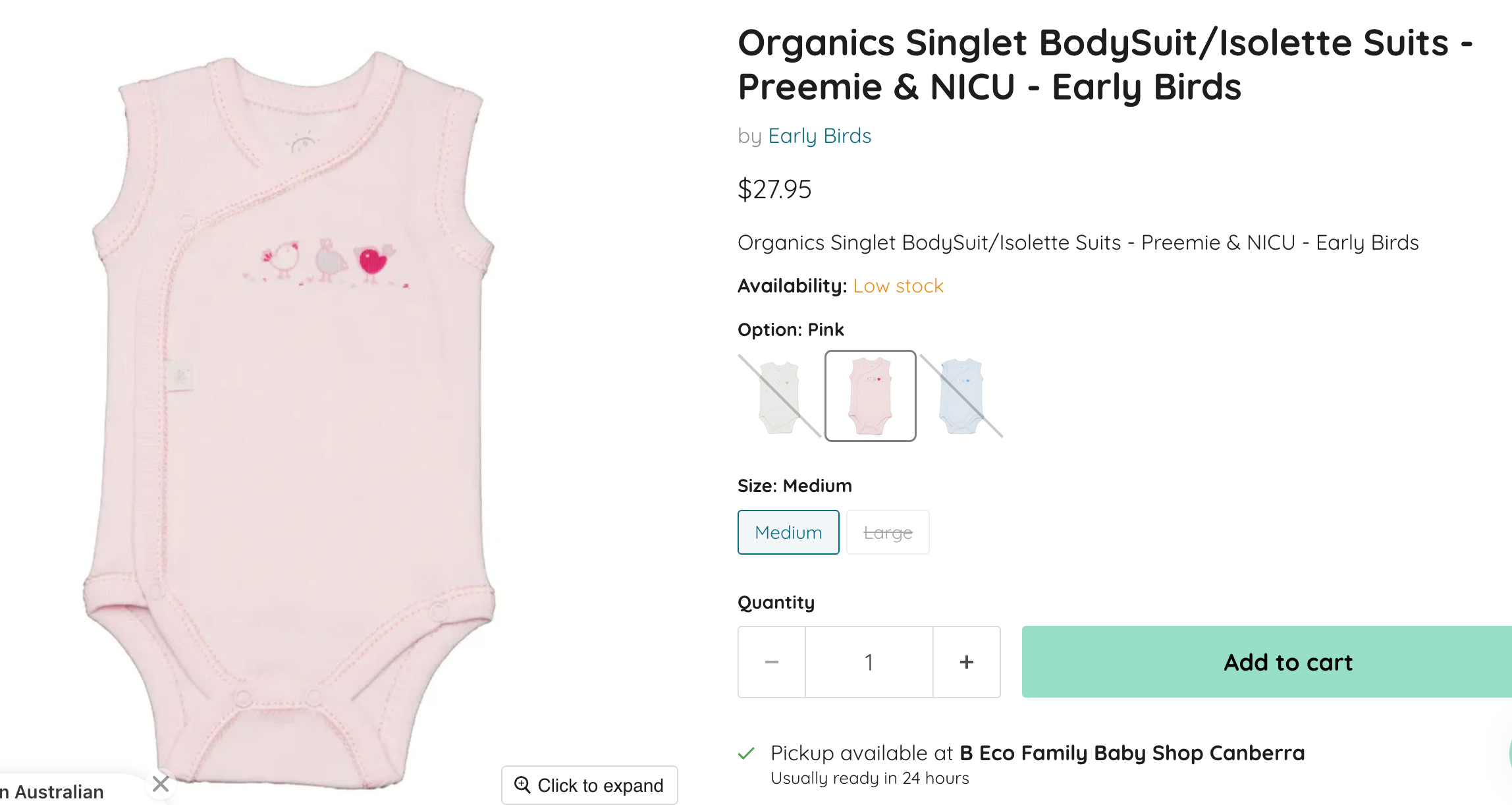Screen dimensions: 1512x805
Task: Click B Eco Family Baby Shop Canberra
Action: (1132, 753)
